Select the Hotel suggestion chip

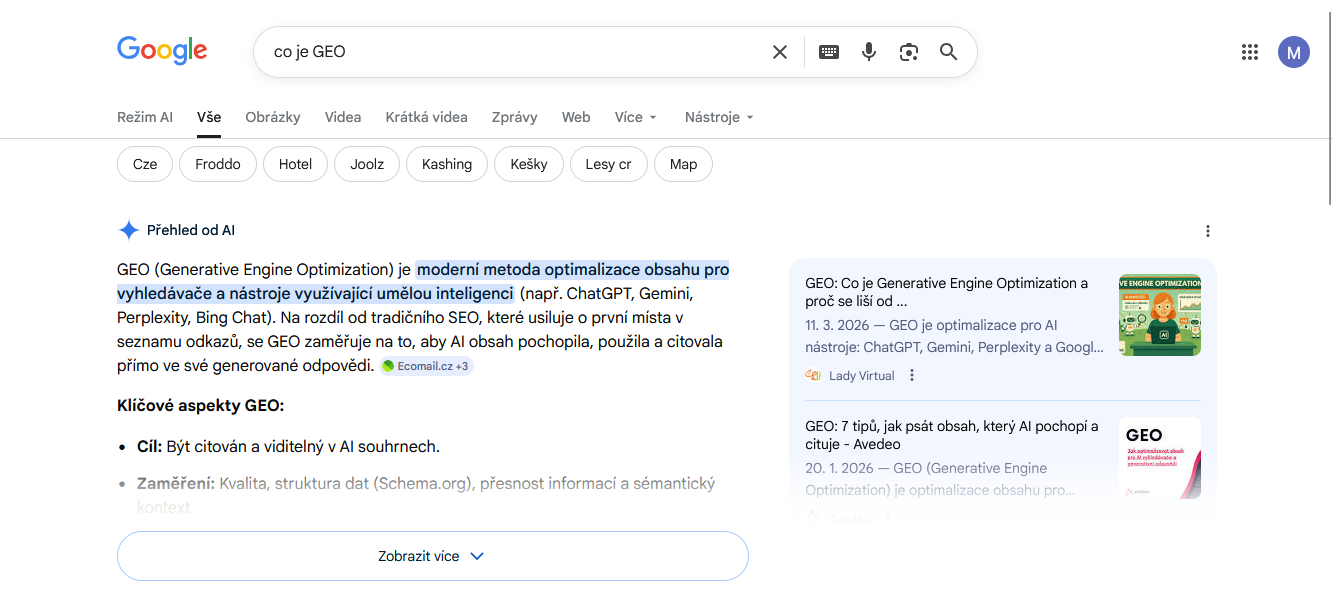pos(295,164)
